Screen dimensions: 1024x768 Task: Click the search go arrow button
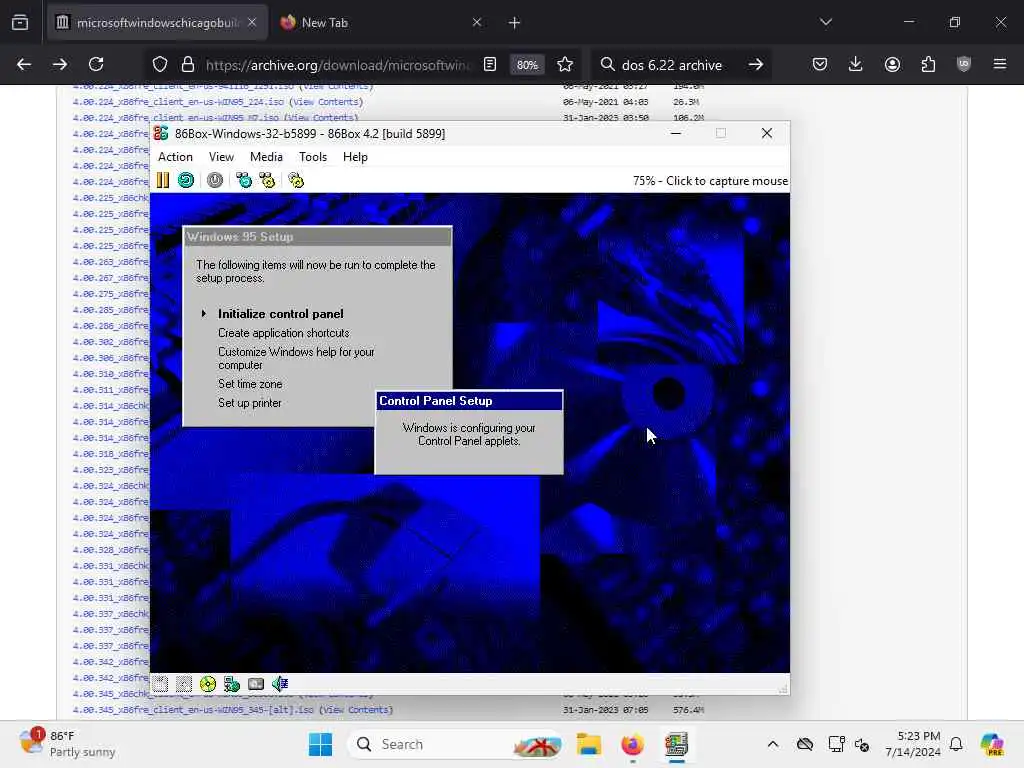tap(756, 64)
